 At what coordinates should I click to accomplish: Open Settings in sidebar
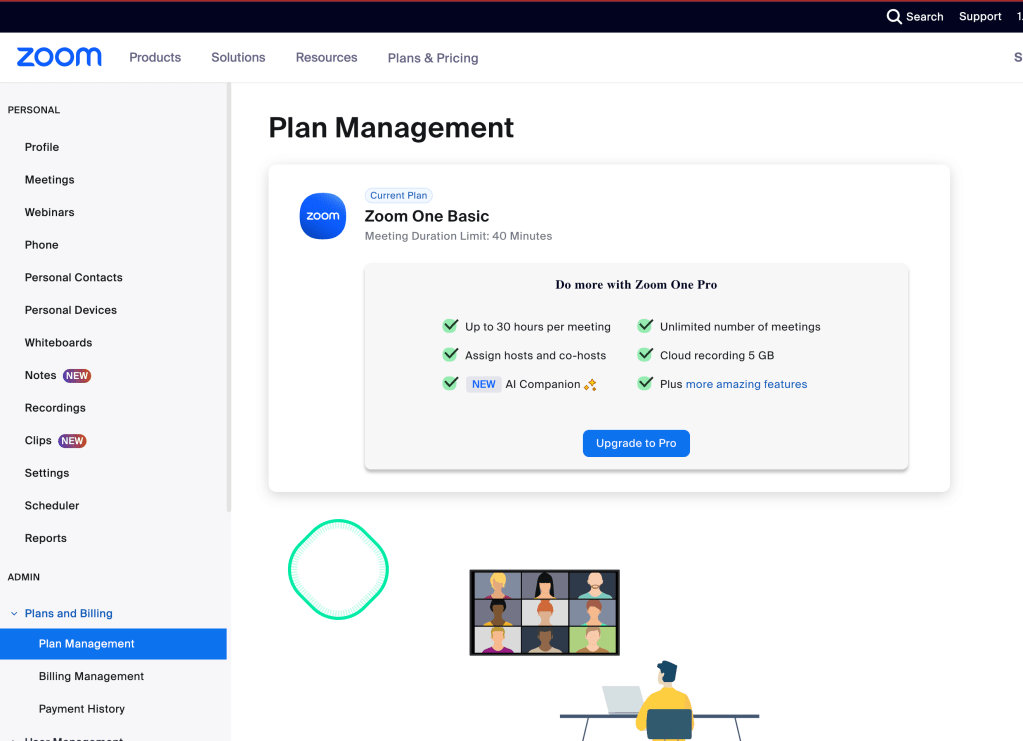[47, 474]
